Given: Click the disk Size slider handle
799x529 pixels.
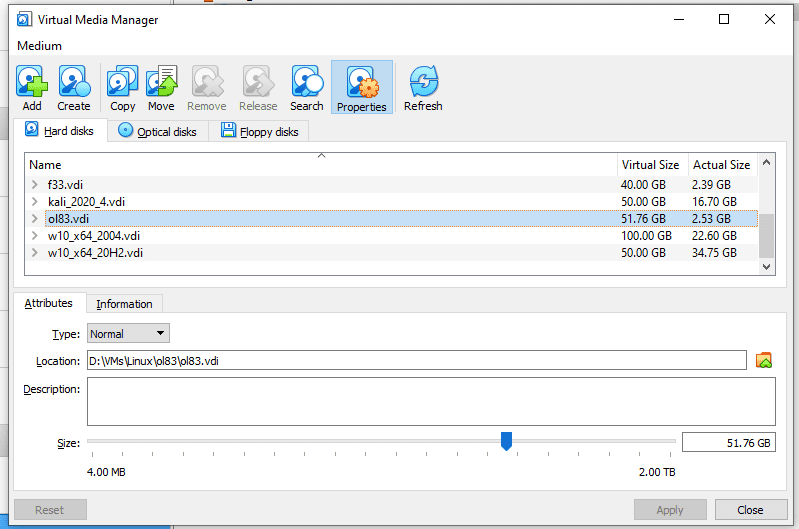Looking at the screenshot, I should [506, 441].
